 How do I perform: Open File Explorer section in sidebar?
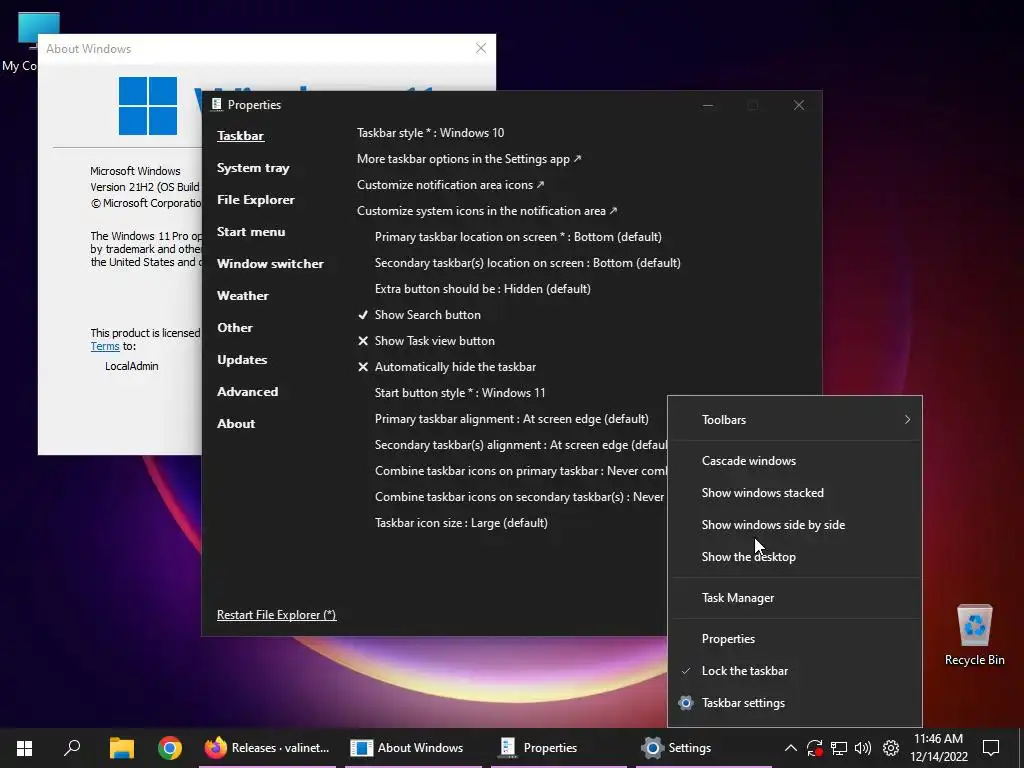tap(255, 200)
